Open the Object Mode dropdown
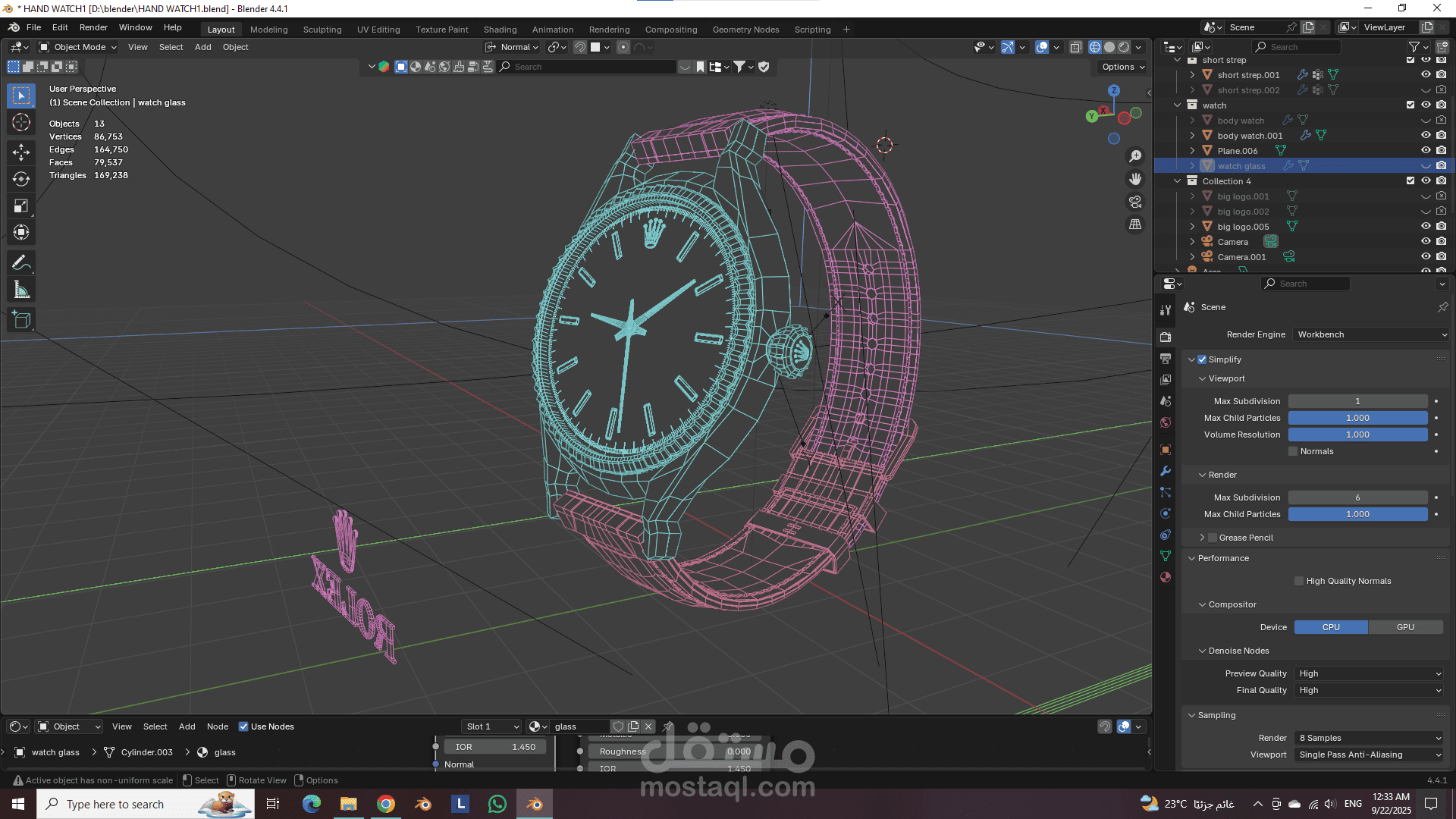 [77, 47]
